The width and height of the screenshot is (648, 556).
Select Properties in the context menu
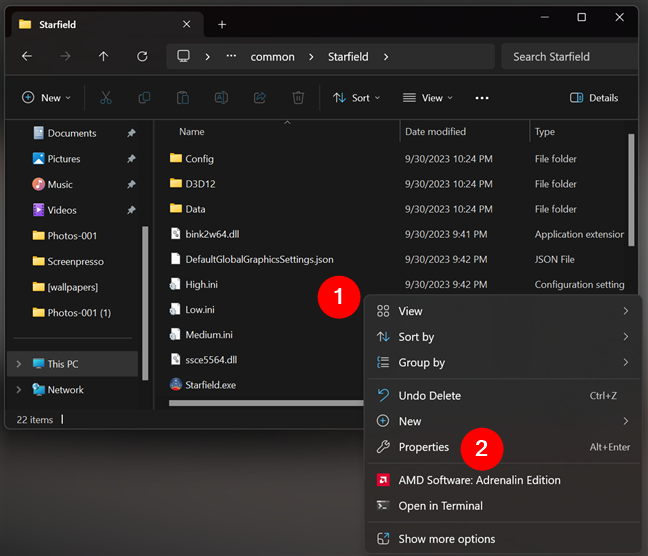423,447
